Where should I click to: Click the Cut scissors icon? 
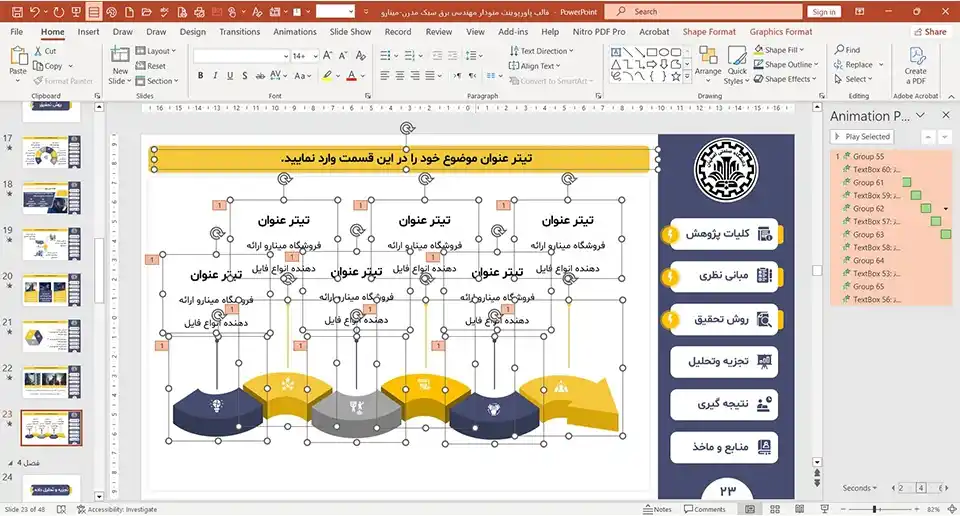point(38,51)
